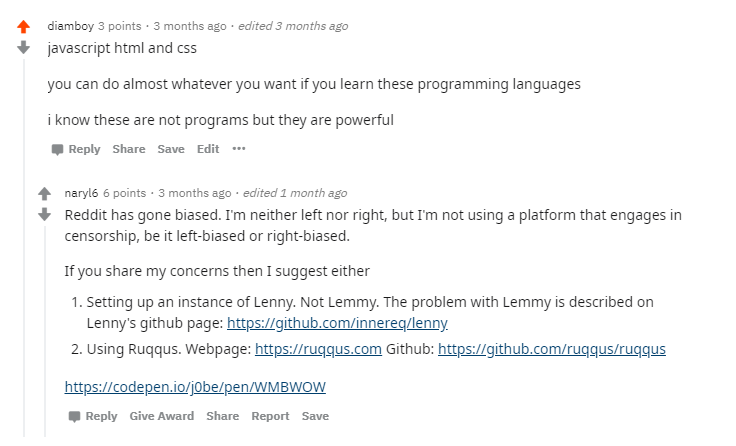Save naryl6's comment

pos(315,416)
